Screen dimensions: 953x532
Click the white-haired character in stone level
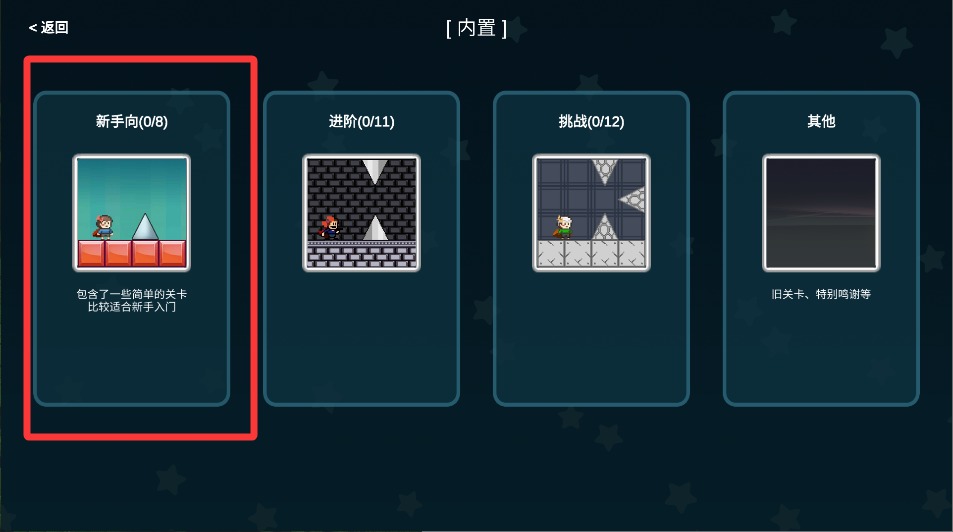563,227
